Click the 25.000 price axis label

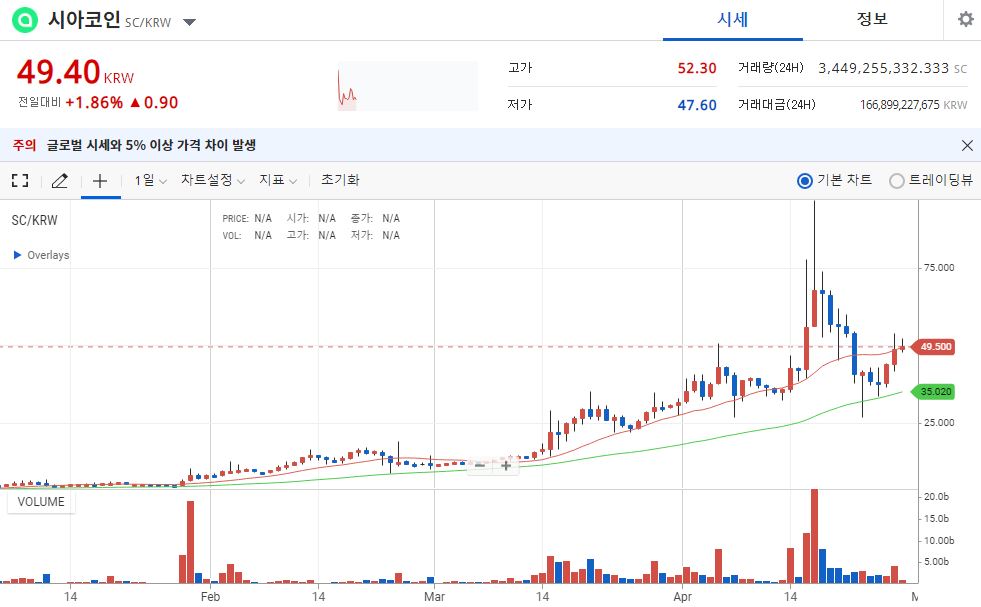[939, 423]
